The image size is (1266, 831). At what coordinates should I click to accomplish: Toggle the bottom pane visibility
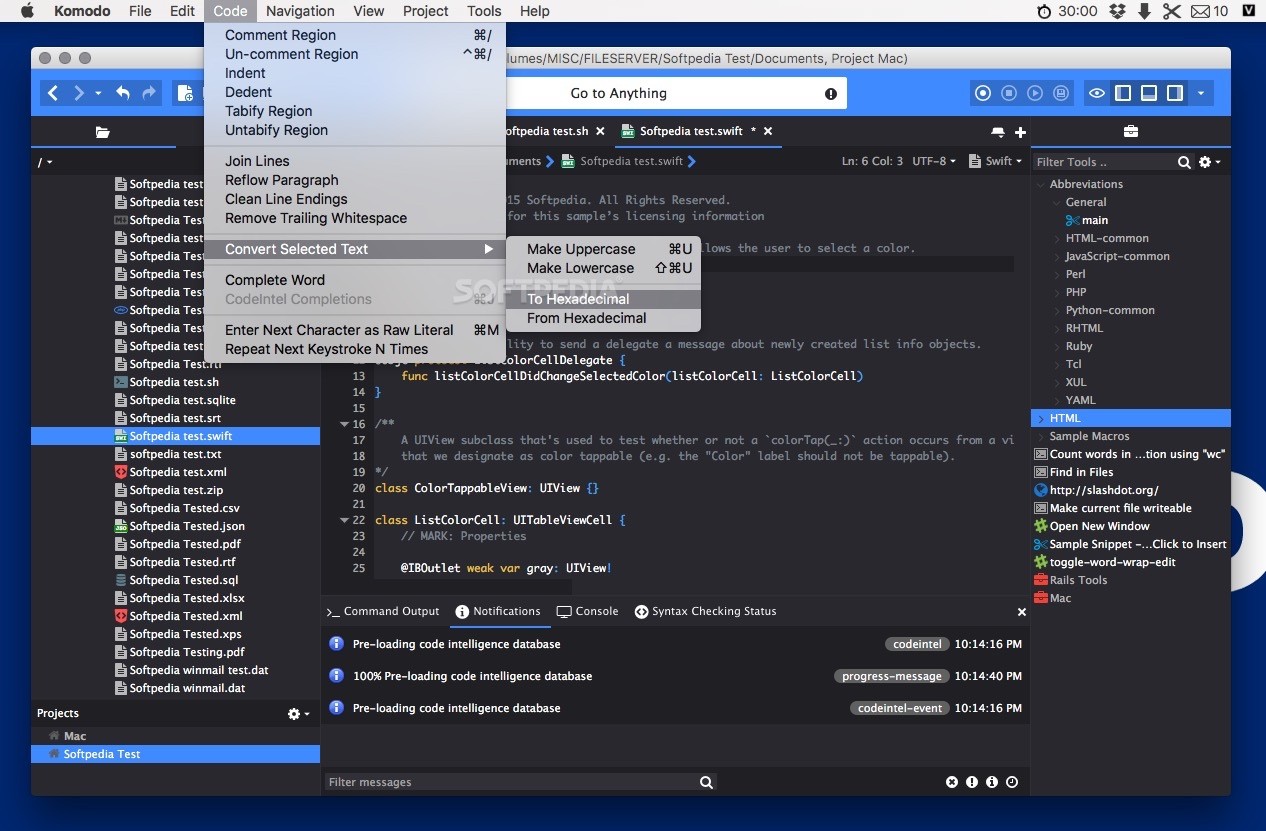(x=1148, y=92)
